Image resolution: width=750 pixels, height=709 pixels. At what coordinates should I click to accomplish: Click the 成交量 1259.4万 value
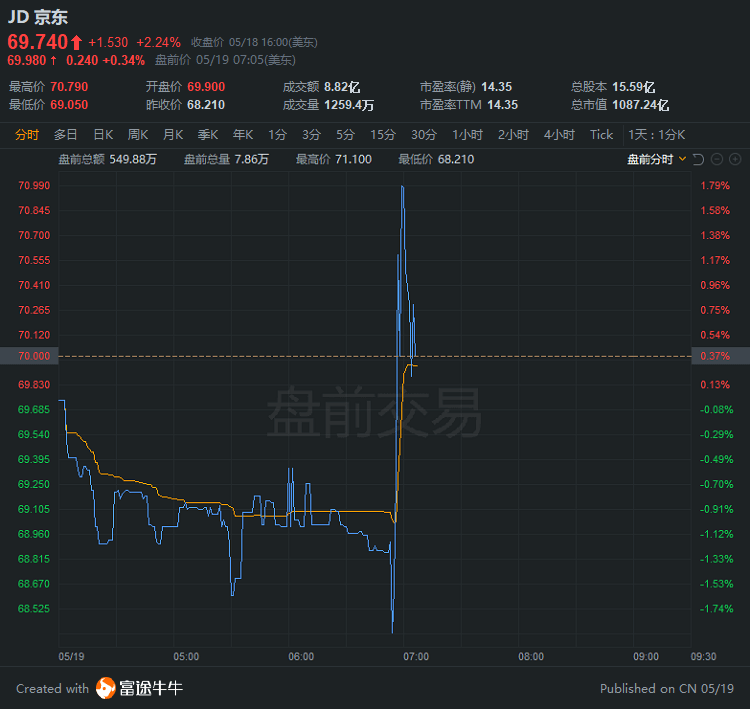[x=349, y=105]
